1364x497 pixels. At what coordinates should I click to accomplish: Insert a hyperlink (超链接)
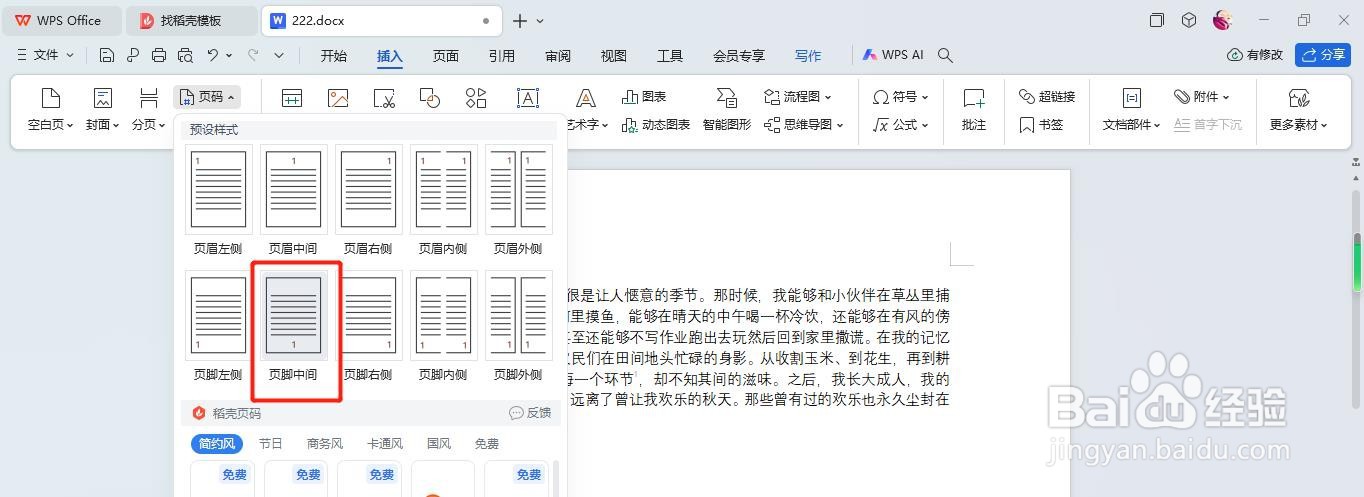click(1047, 97)
